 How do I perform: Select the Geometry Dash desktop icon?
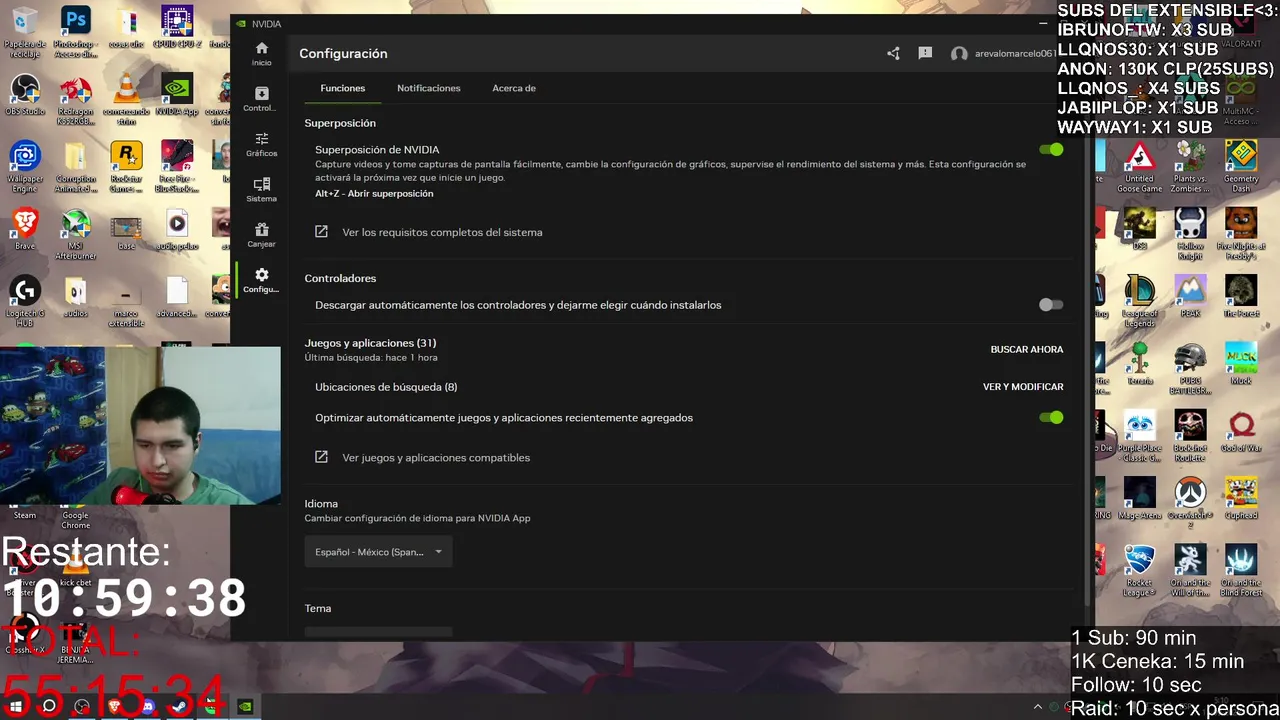tap(1241, 166)
